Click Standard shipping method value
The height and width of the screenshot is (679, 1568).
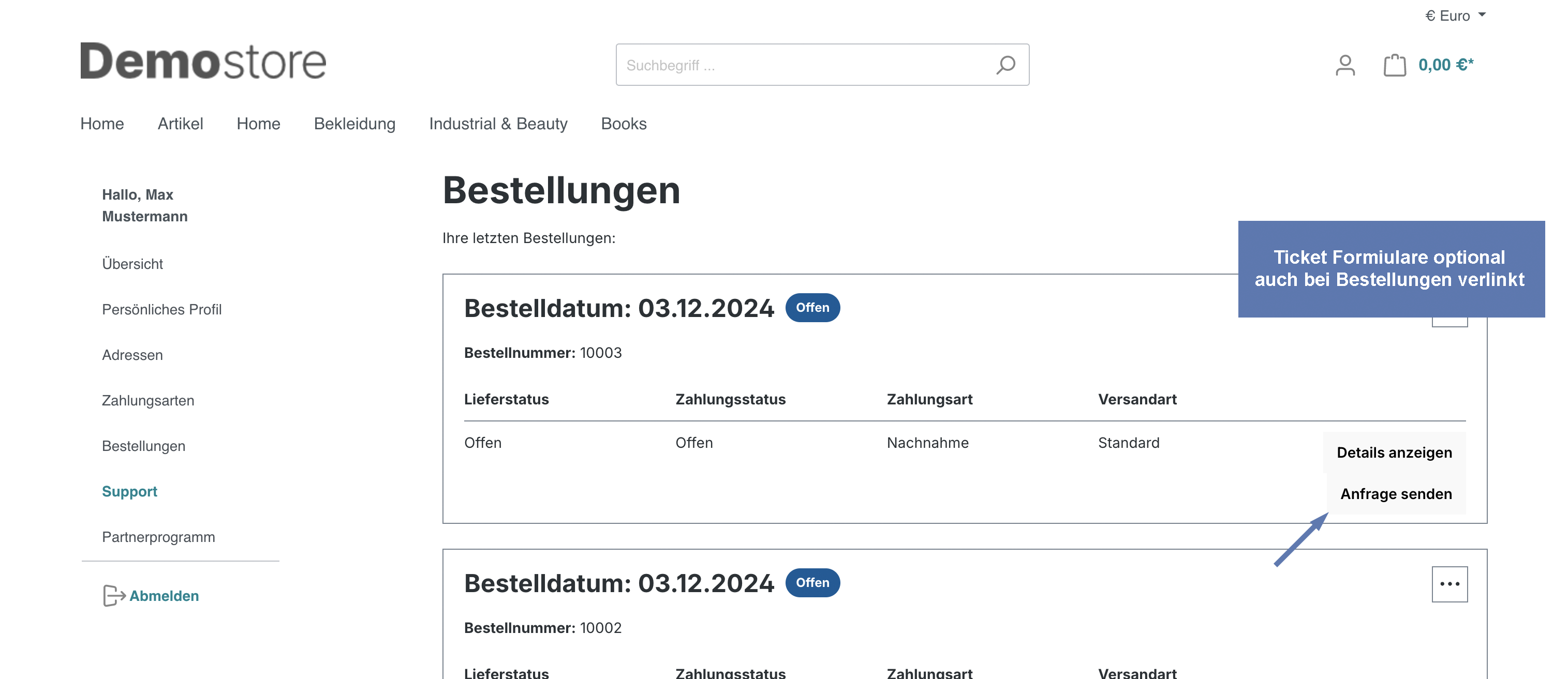pyautogui.click(x=1128, y=443)
